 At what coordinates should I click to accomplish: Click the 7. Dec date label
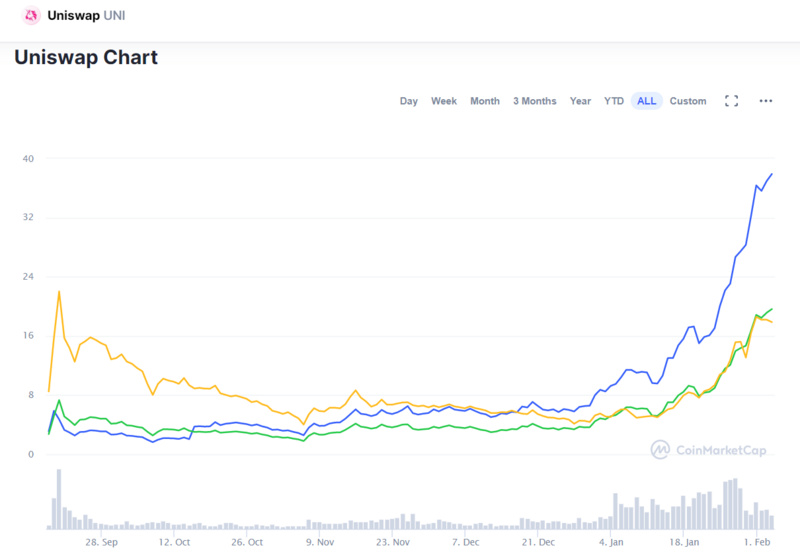click(465, 542)
